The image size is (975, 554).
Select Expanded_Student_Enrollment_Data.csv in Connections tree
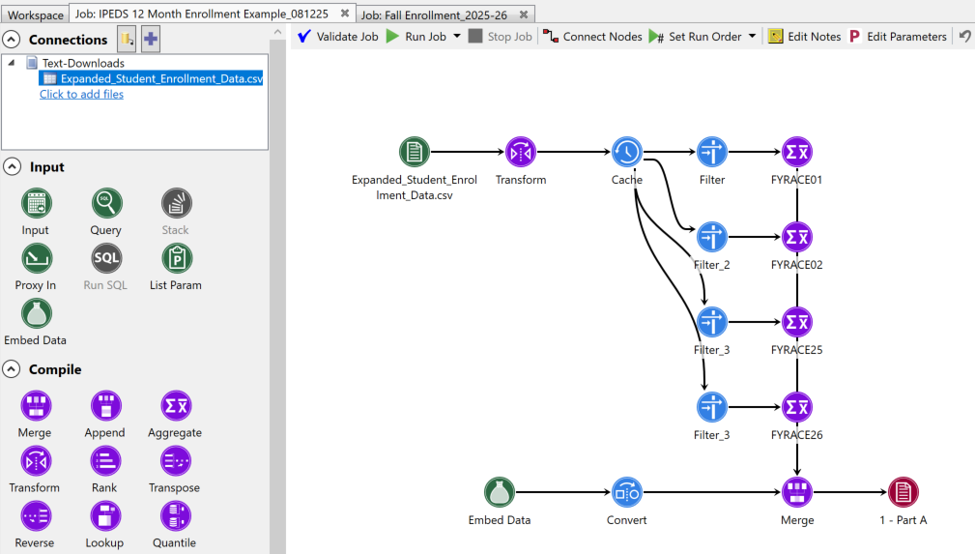151,78
